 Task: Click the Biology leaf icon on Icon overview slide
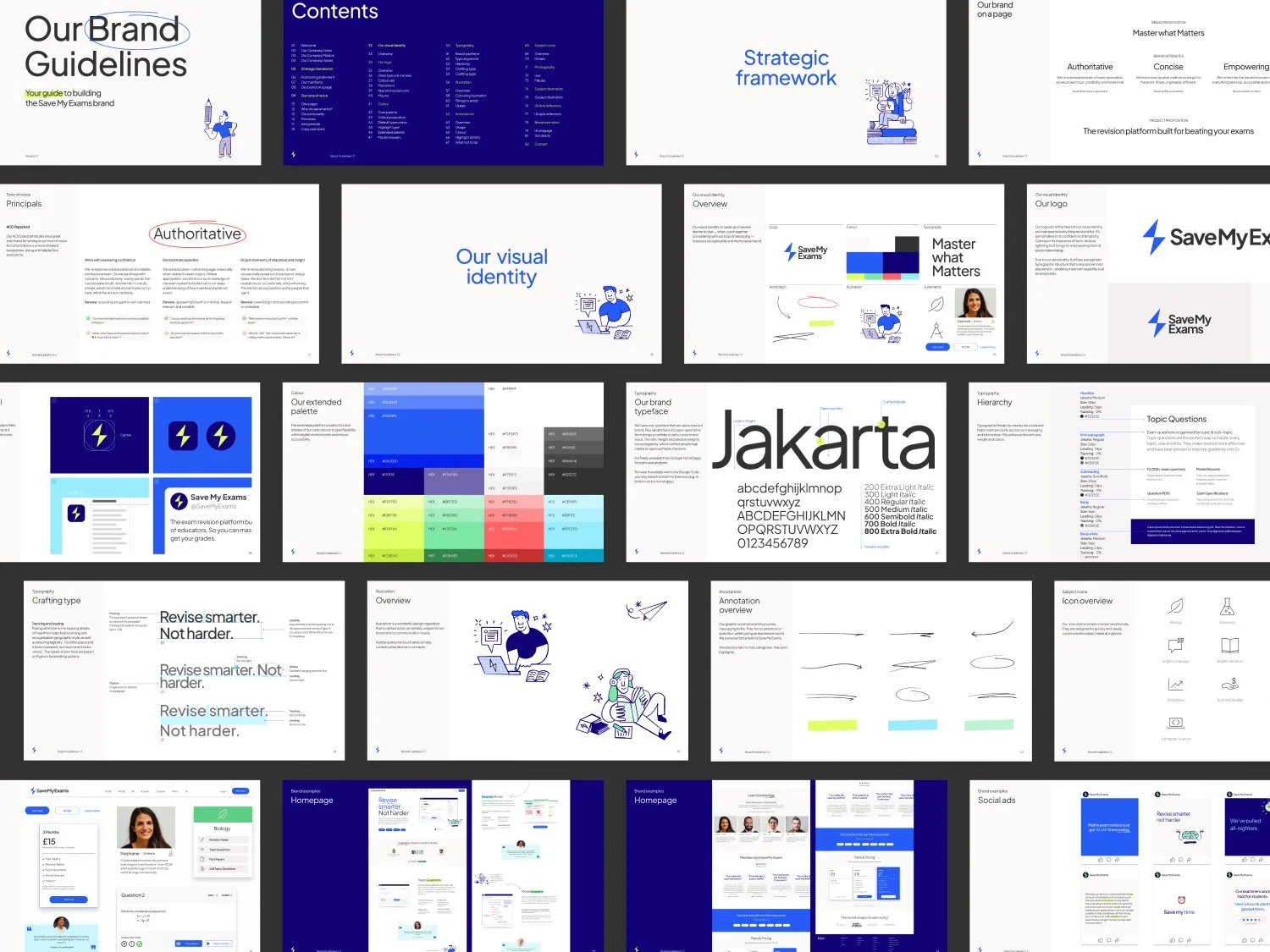(1175, 606)
